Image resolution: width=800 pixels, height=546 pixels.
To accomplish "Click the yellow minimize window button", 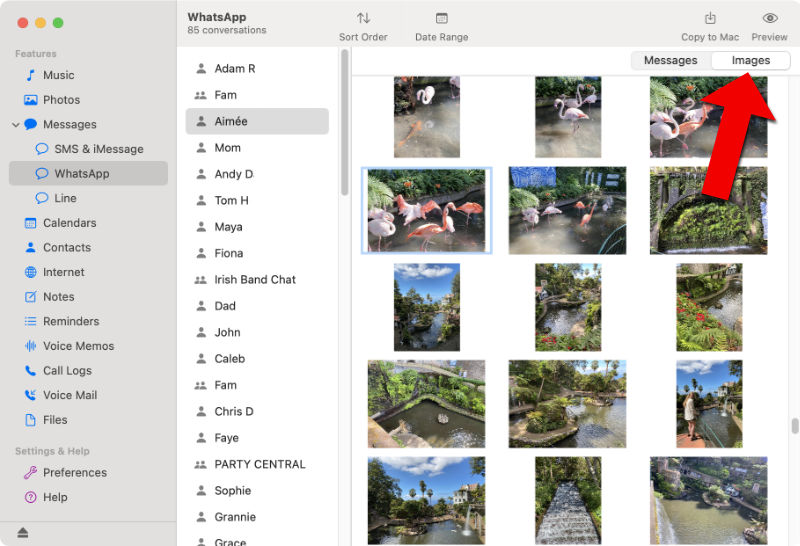I will click(x=40, y=22).
